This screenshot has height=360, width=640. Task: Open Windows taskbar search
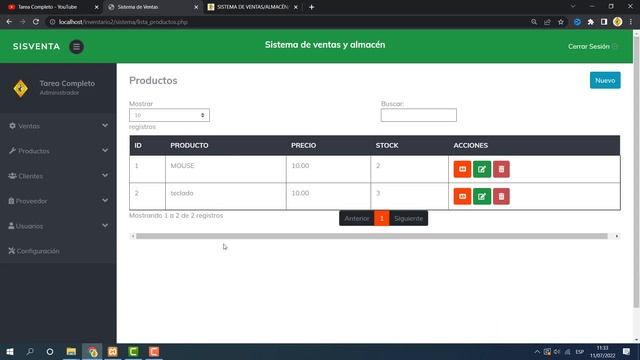click(x=30, y=351)
